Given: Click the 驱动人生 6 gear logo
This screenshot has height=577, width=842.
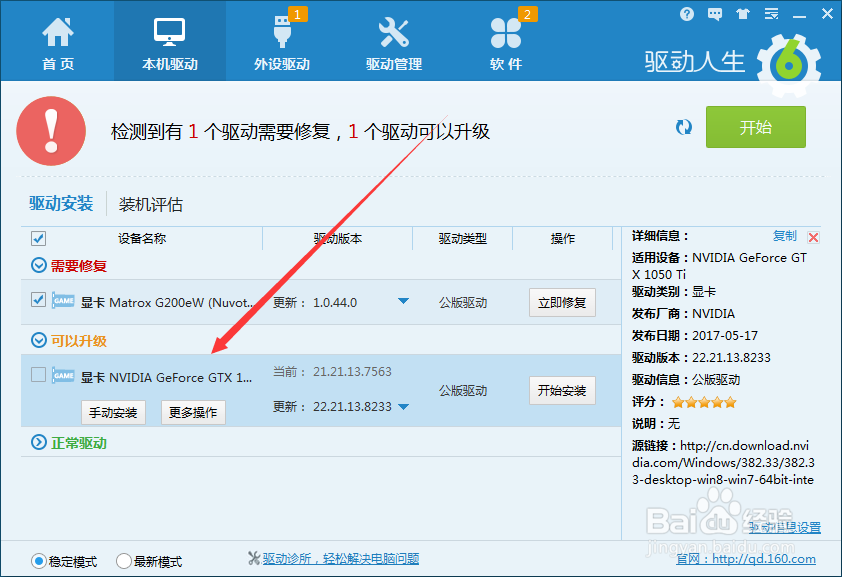Looking at the screenshot, I should point(788,65).
